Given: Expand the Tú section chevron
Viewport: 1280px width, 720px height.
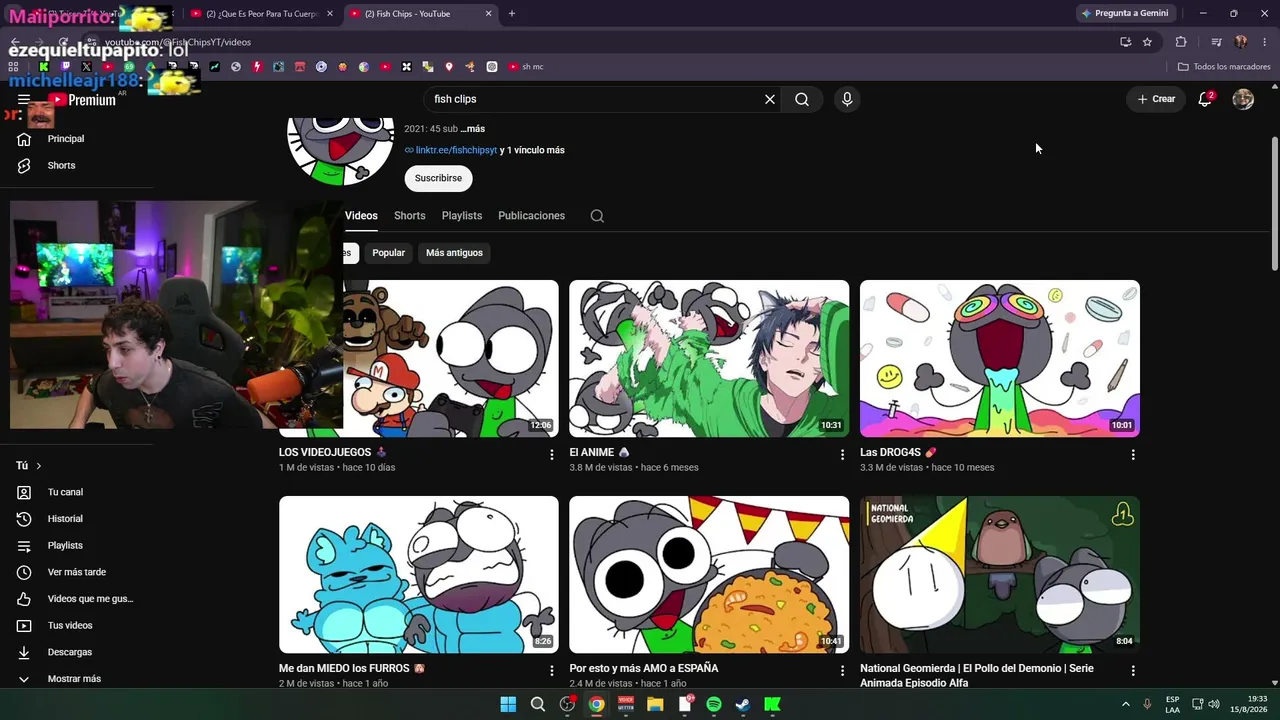Looking at the screenshot, I should coord(39,466).
